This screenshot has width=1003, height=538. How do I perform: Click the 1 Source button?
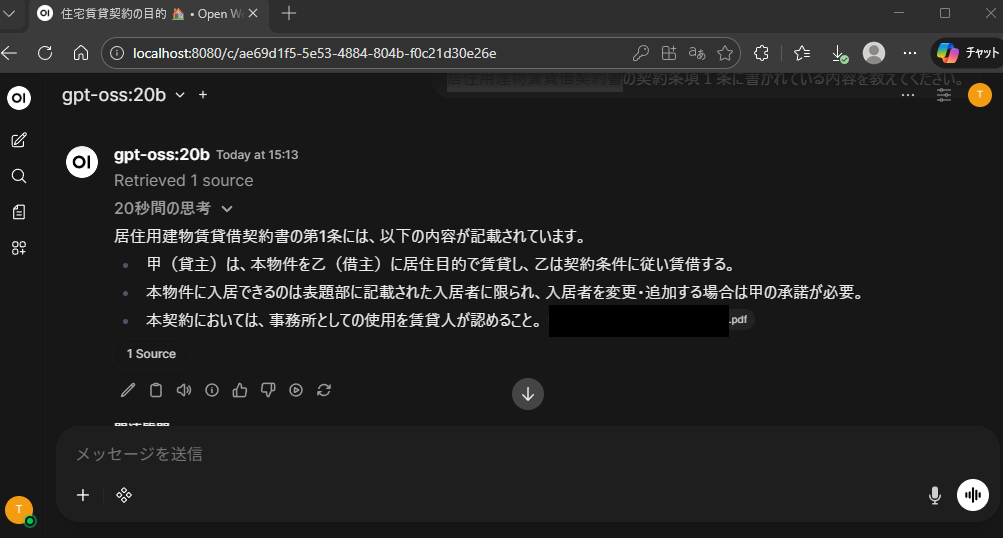151,354
